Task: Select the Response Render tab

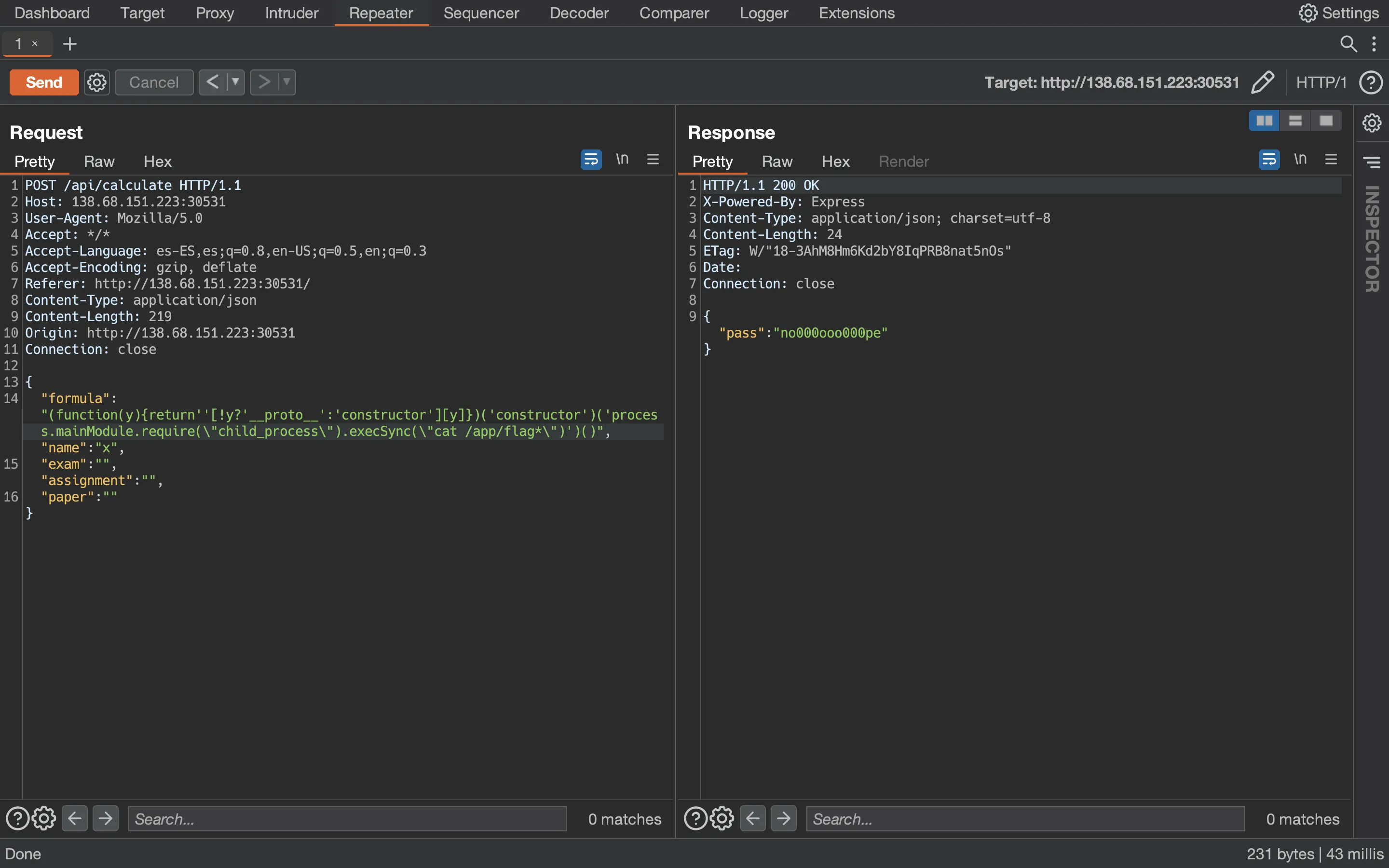Action: point(903,162)
